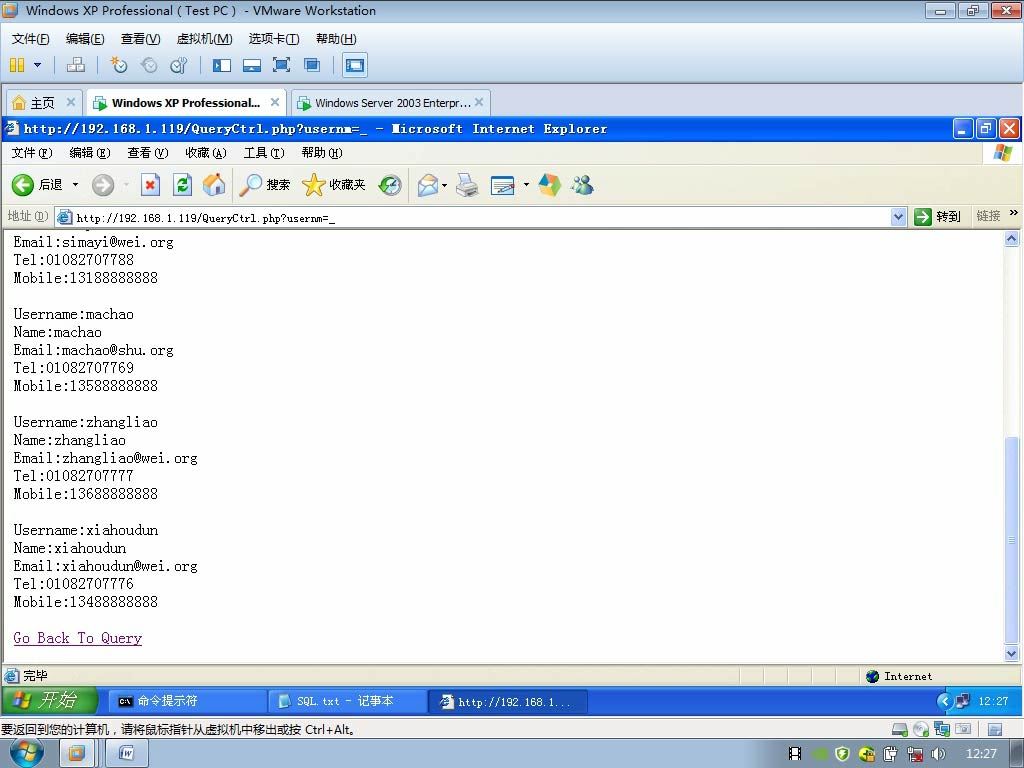Close the Windows XP Professional tab
The width and height of the screenshot is (1024, 768).
point(275,102)
